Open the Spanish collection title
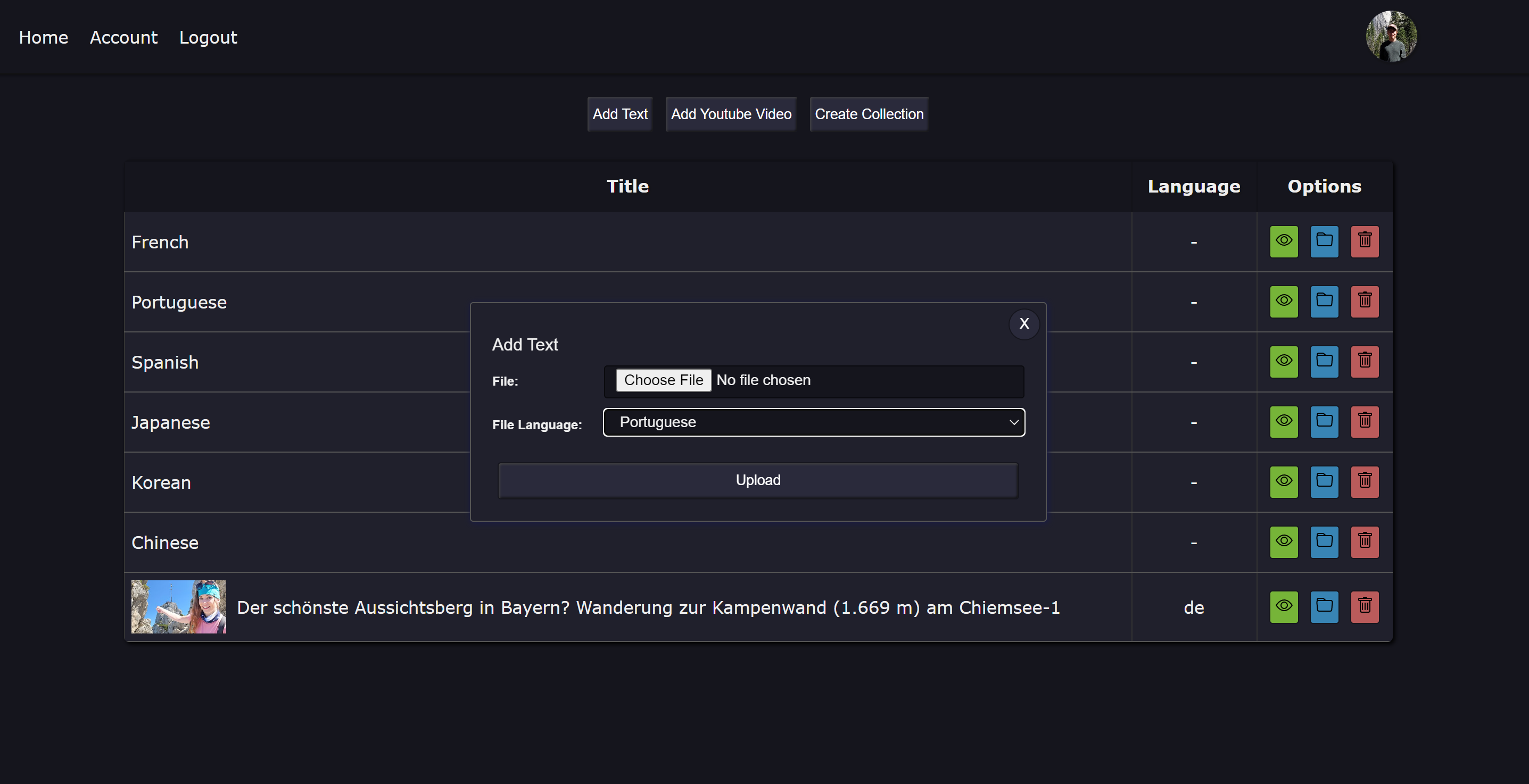Viewport: 1529px width, 784px height. coord(164,362)
